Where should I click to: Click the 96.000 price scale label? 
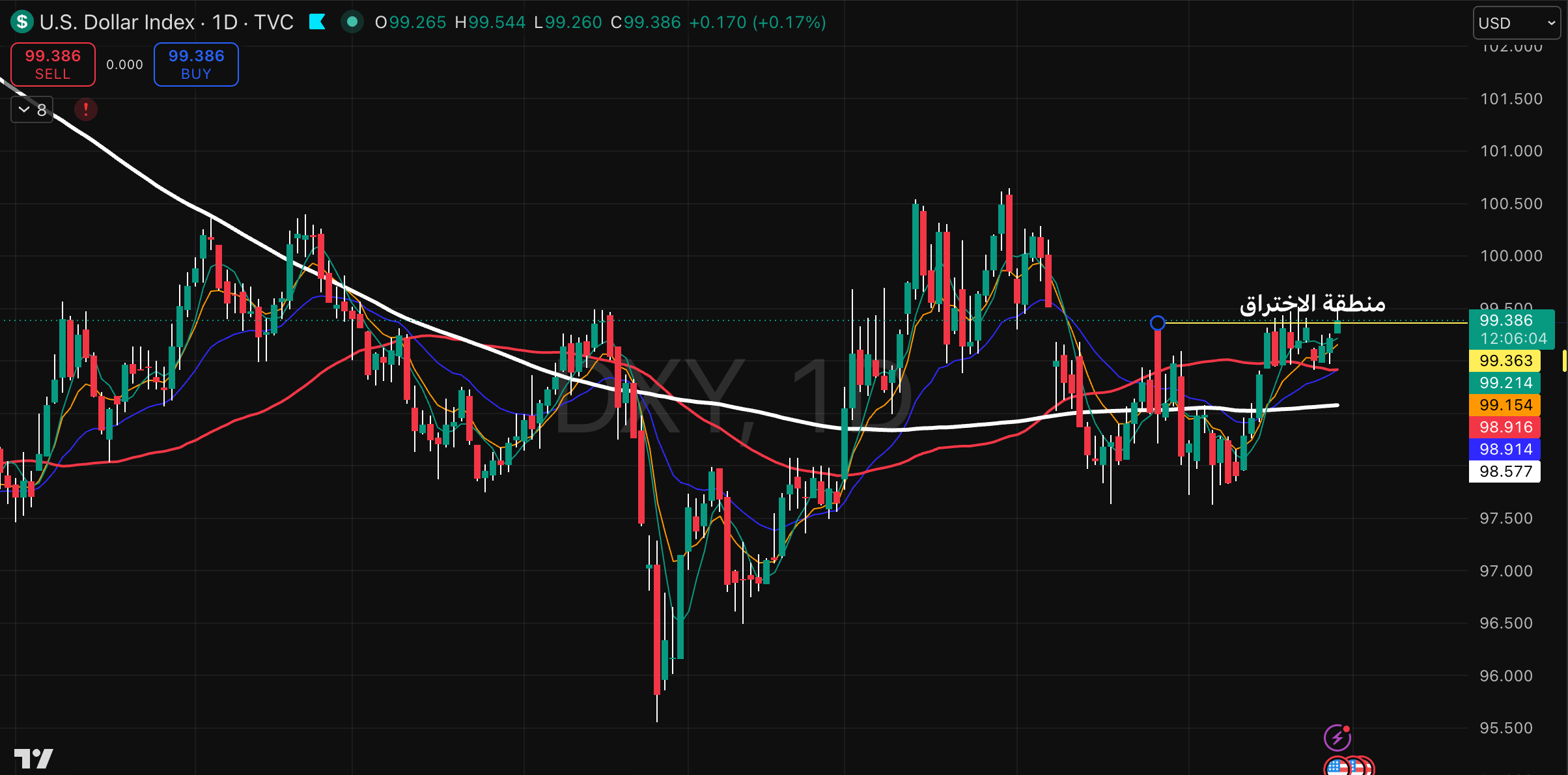(1506, 676)
